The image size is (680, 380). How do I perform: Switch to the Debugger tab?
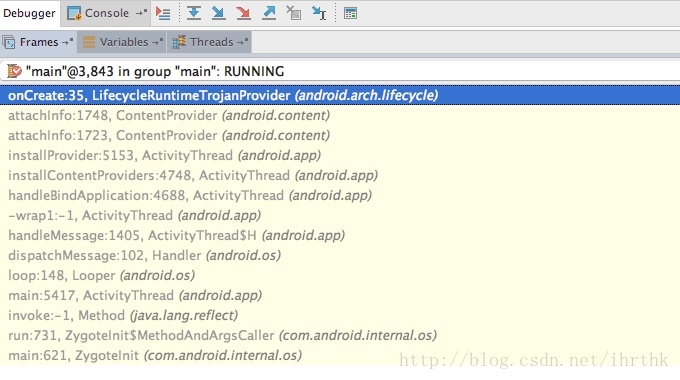[29, 13]
